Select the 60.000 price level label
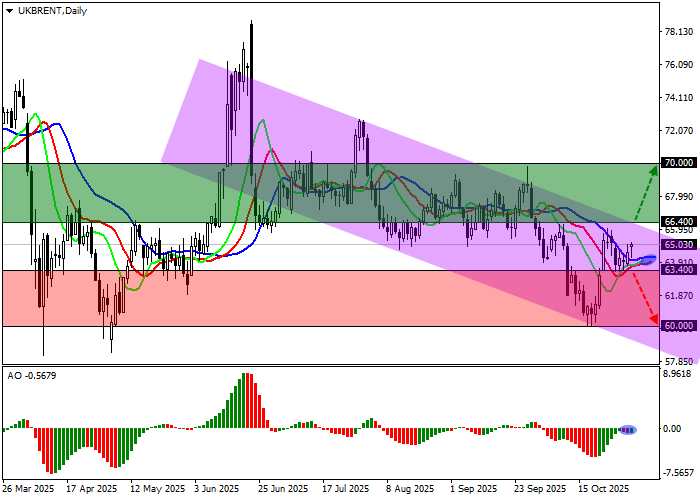The image size is (700, 500). [678, 326]
